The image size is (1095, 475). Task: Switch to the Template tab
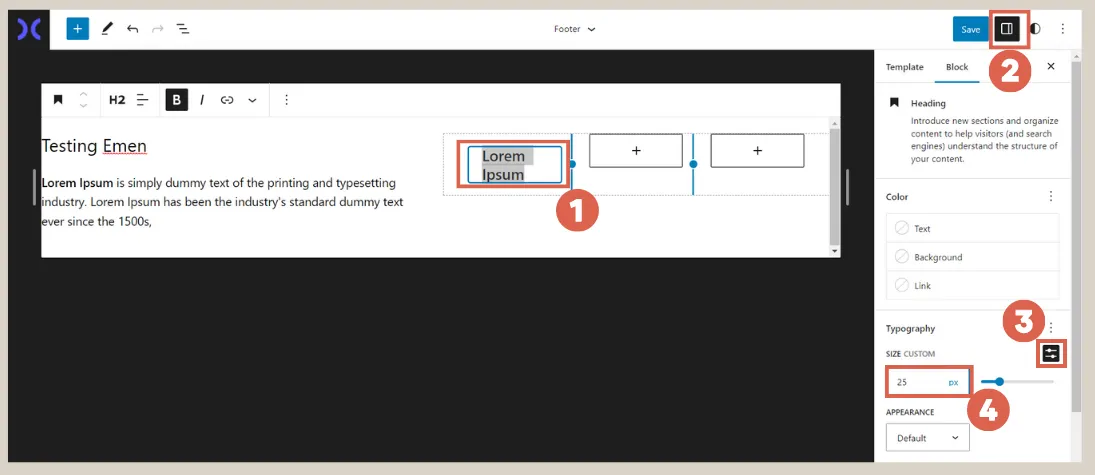(904, 67)
